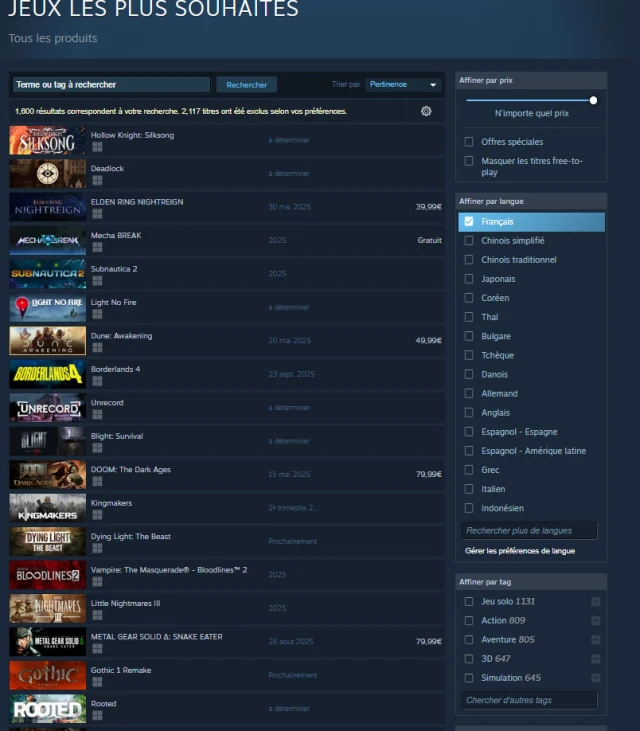Click the Rechercher button
Viewport: 640px width, 731px height.
point(247,85)
